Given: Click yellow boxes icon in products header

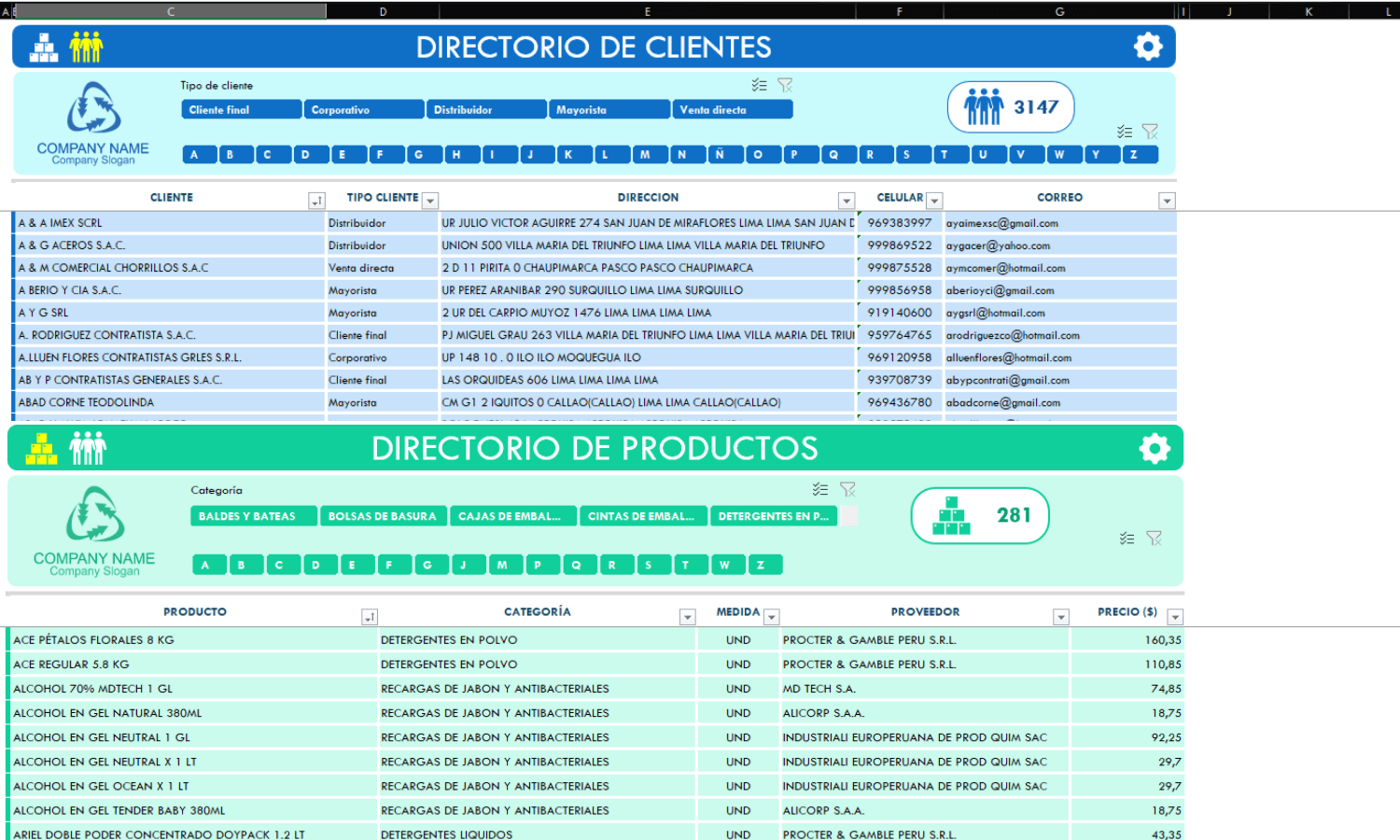Looking at the screenshot, I should (x=41, y=449).
